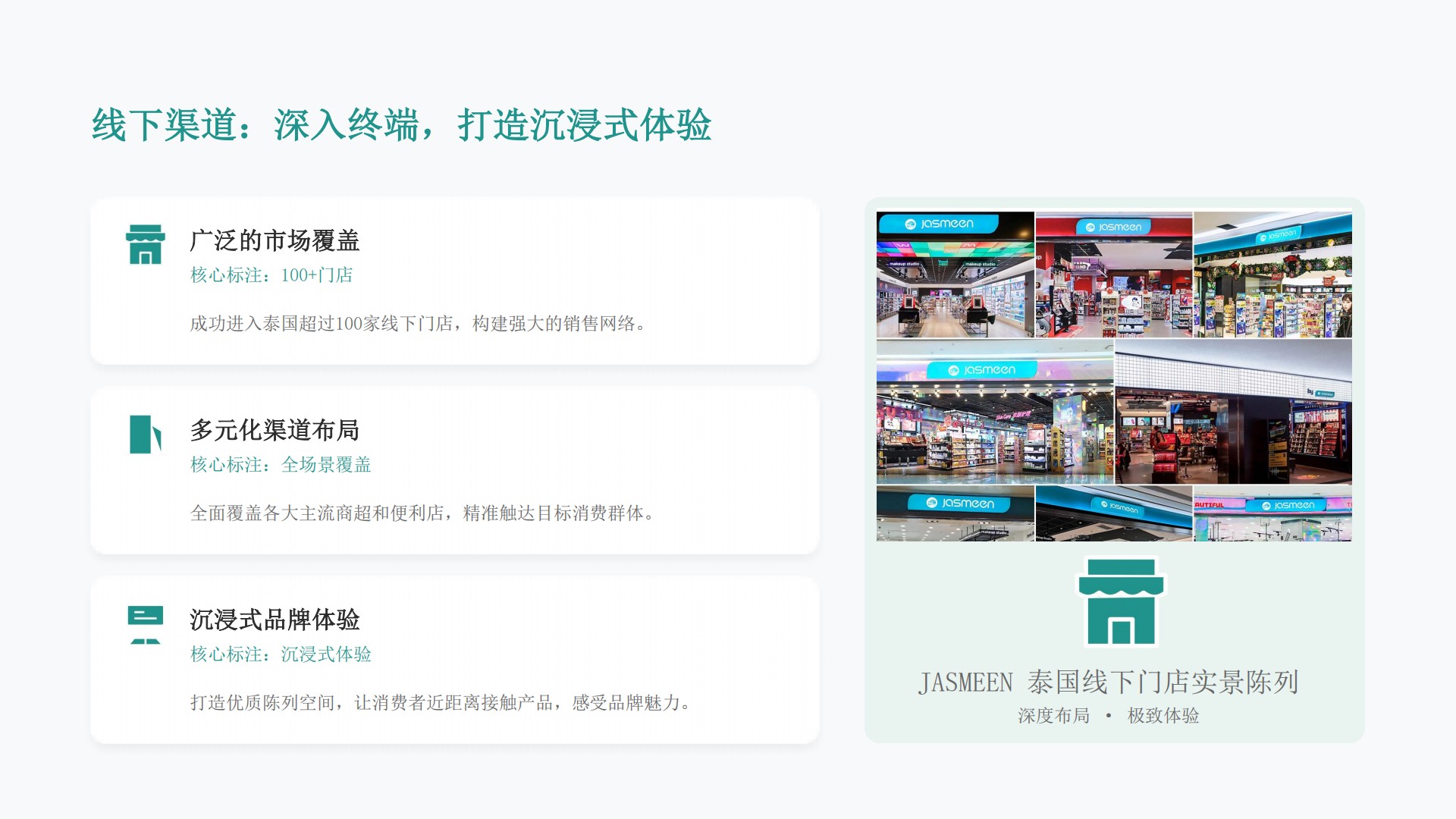Image resolution: width=1456 pixels, height=819 pixels.
Task: Click the dark tiled-wall storefront photo
Action: [x=1234, y=412]
